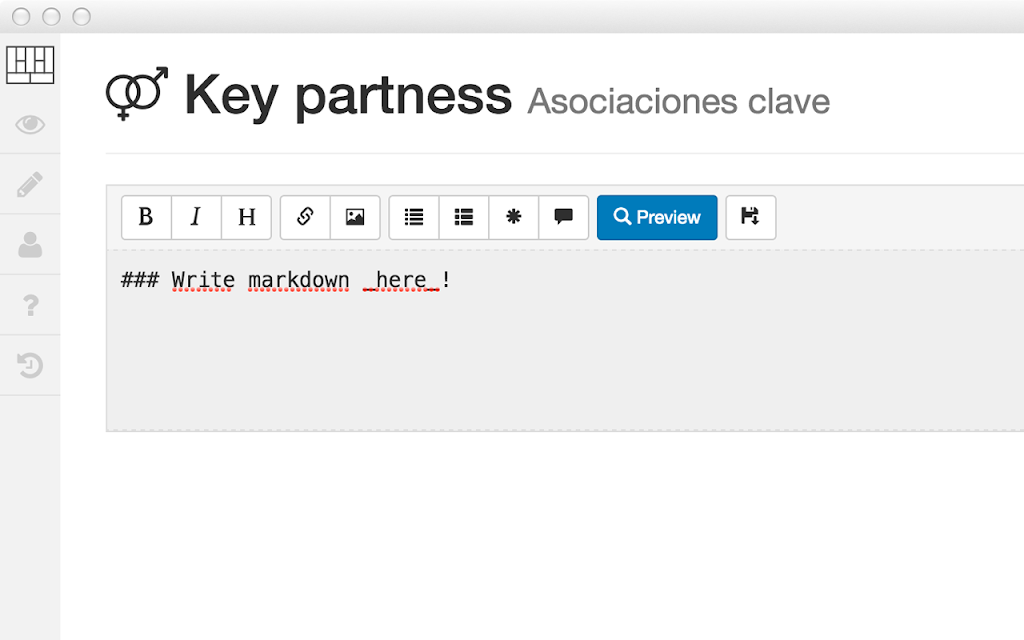This screenshot has width=1024, height=640.
Task: Insert a heading with H button
Action: pyautogui.click(x=246, y=217)
